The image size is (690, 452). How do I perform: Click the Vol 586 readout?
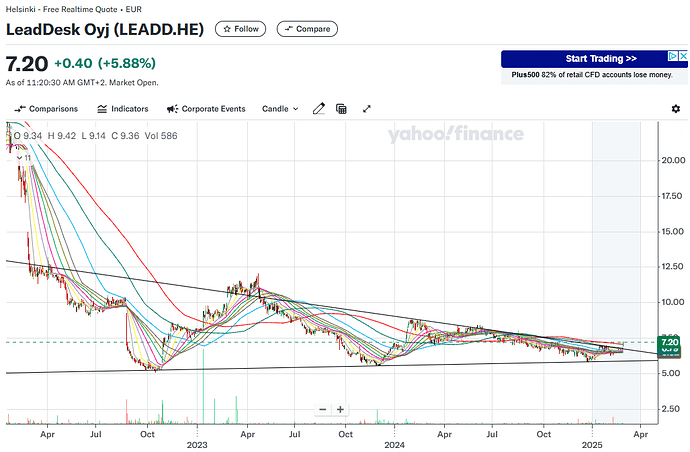[161, 136]
